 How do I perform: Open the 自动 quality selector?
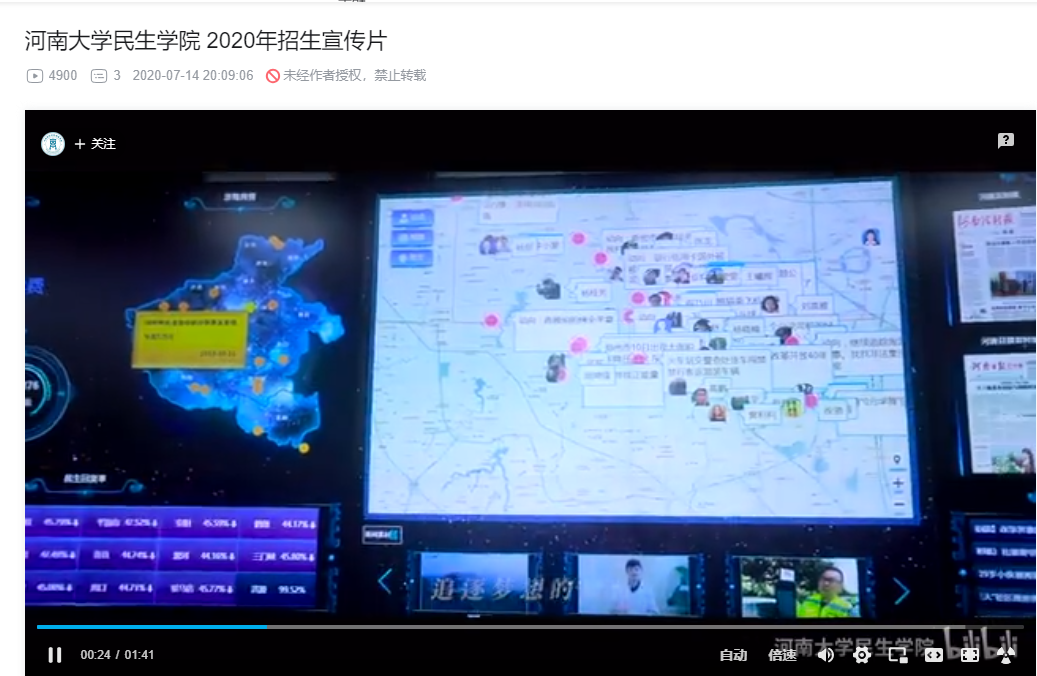tap(733, 655)
